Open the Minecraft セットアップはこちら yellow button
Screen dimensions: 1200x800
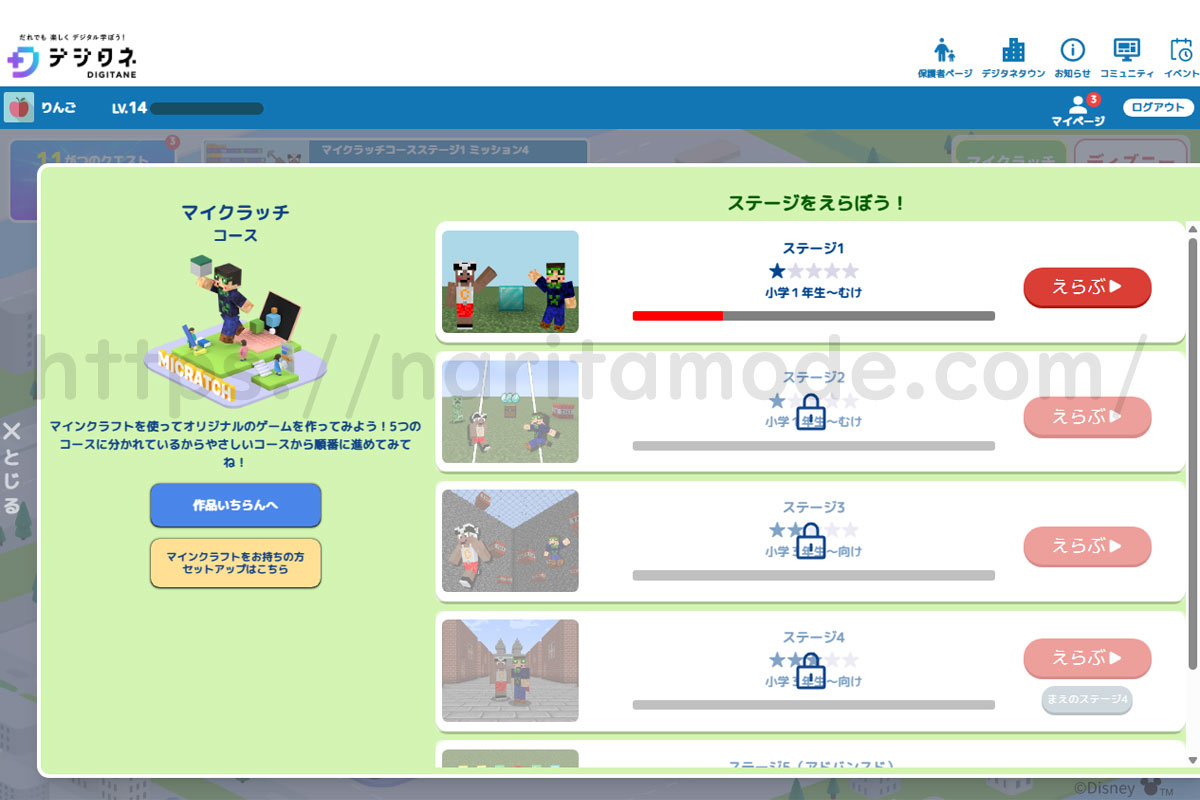point(236,562)
